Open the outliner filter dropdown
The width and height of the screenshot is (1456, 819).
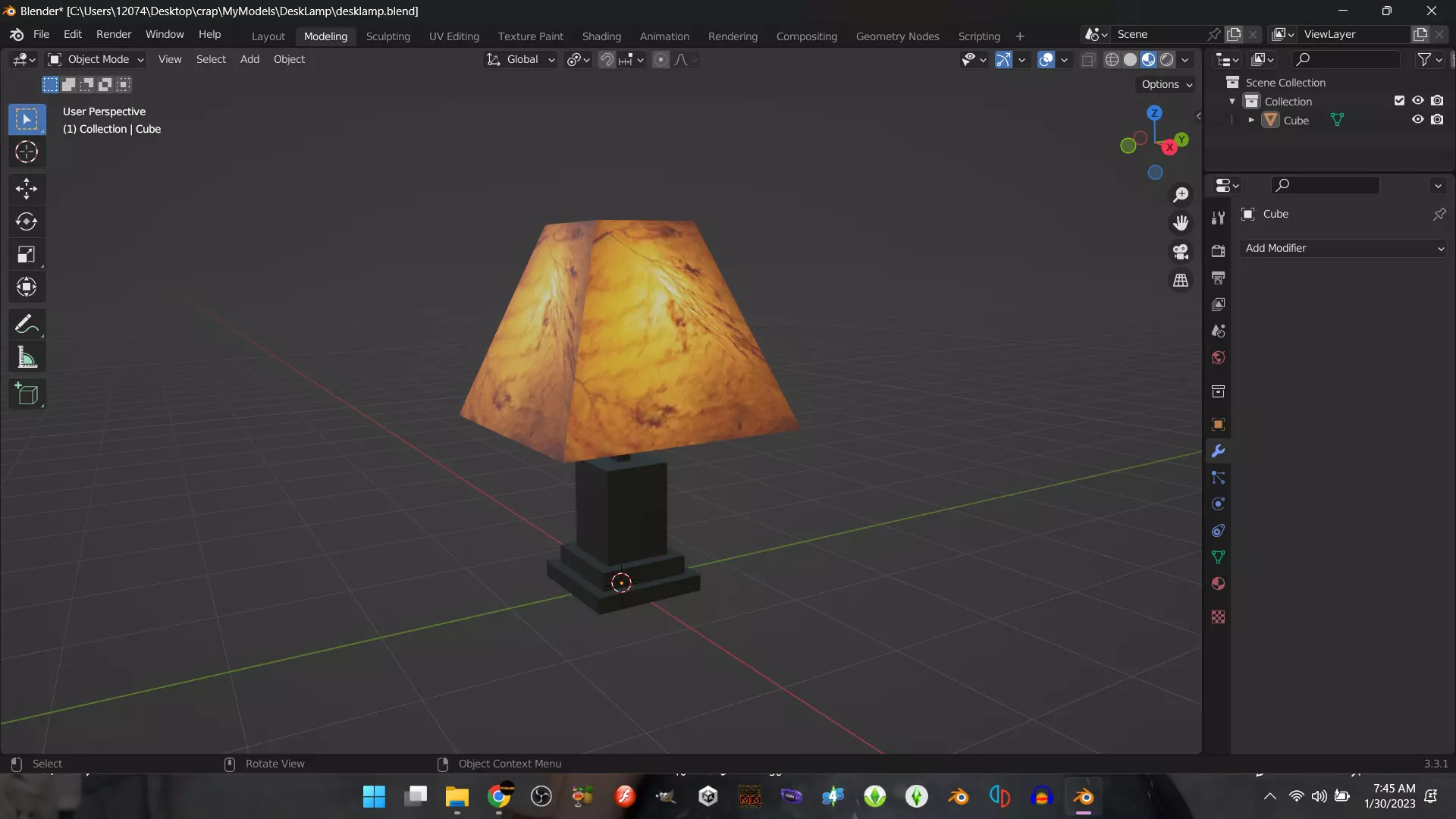[x=1429, y=60]
